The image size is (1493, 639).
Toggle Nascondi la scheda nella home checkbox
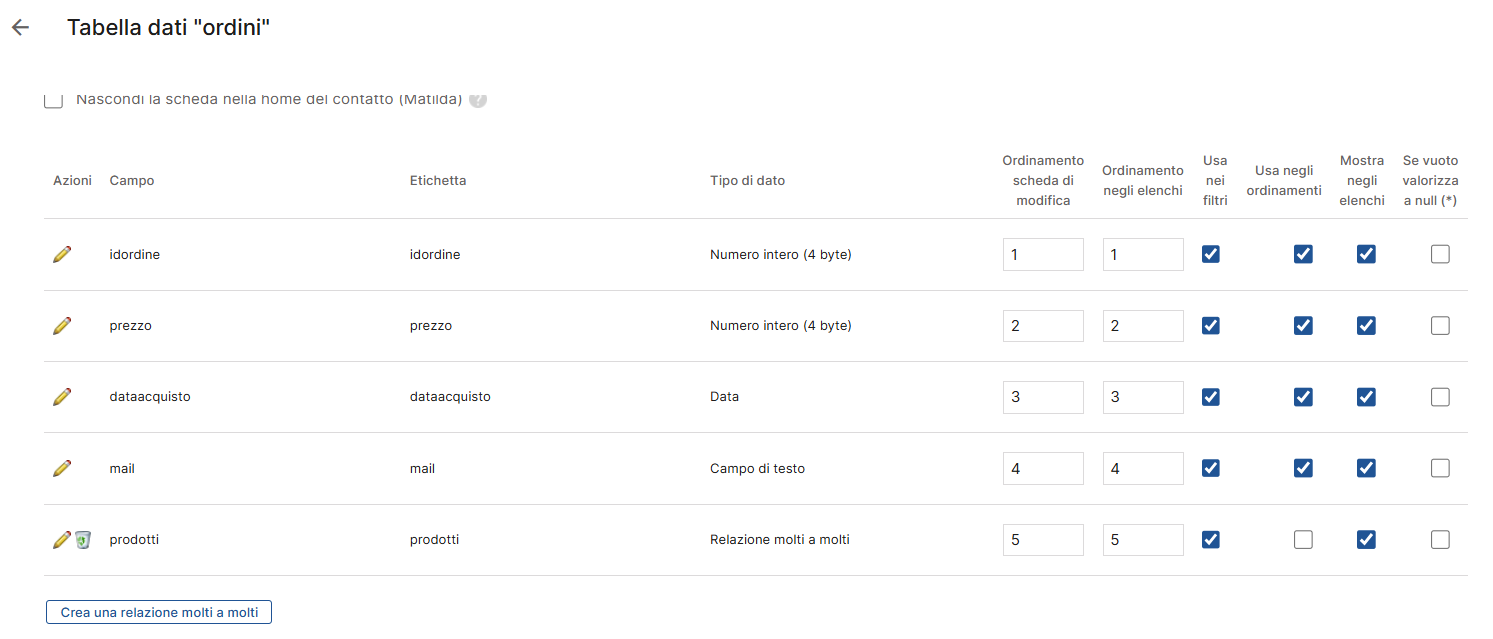point(54,100)
